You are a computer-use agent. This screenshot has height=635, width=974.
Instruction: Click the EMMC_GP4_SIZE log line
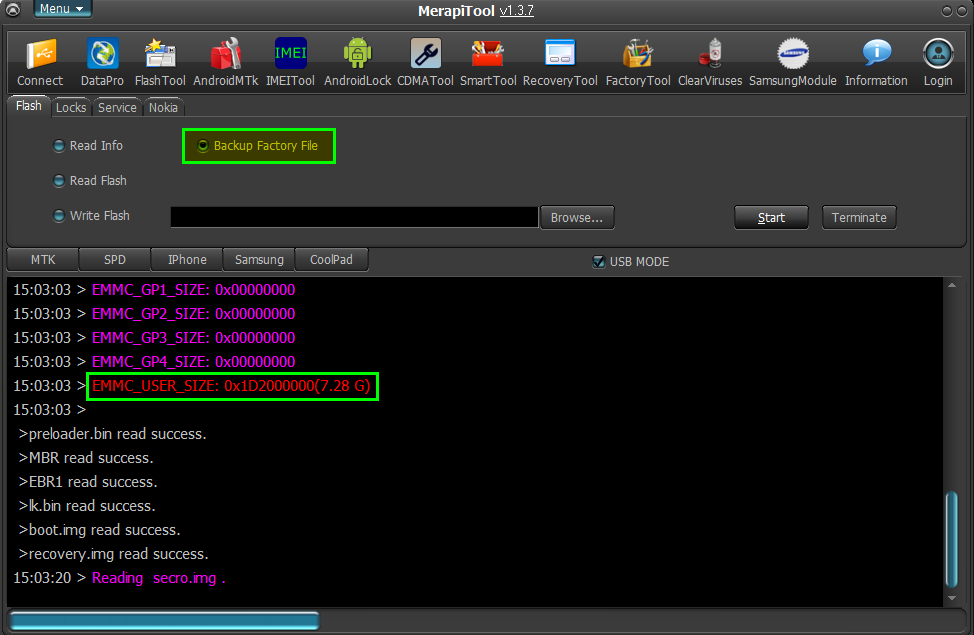coord(193,362)
